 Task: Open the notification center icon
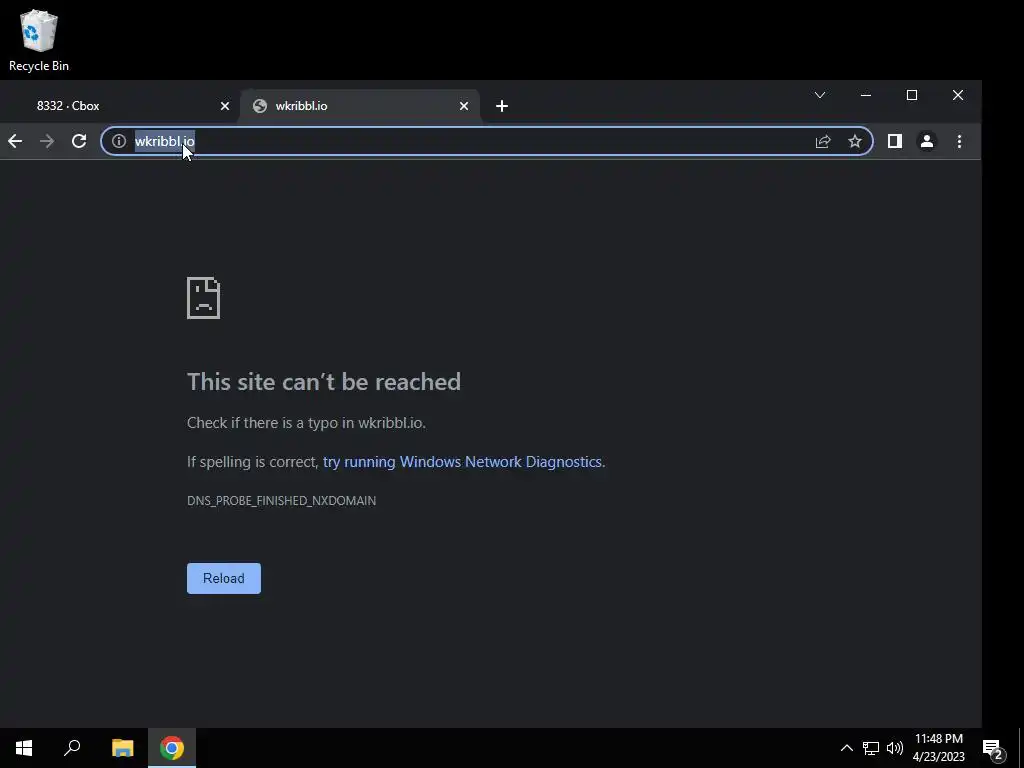[993, 748]
